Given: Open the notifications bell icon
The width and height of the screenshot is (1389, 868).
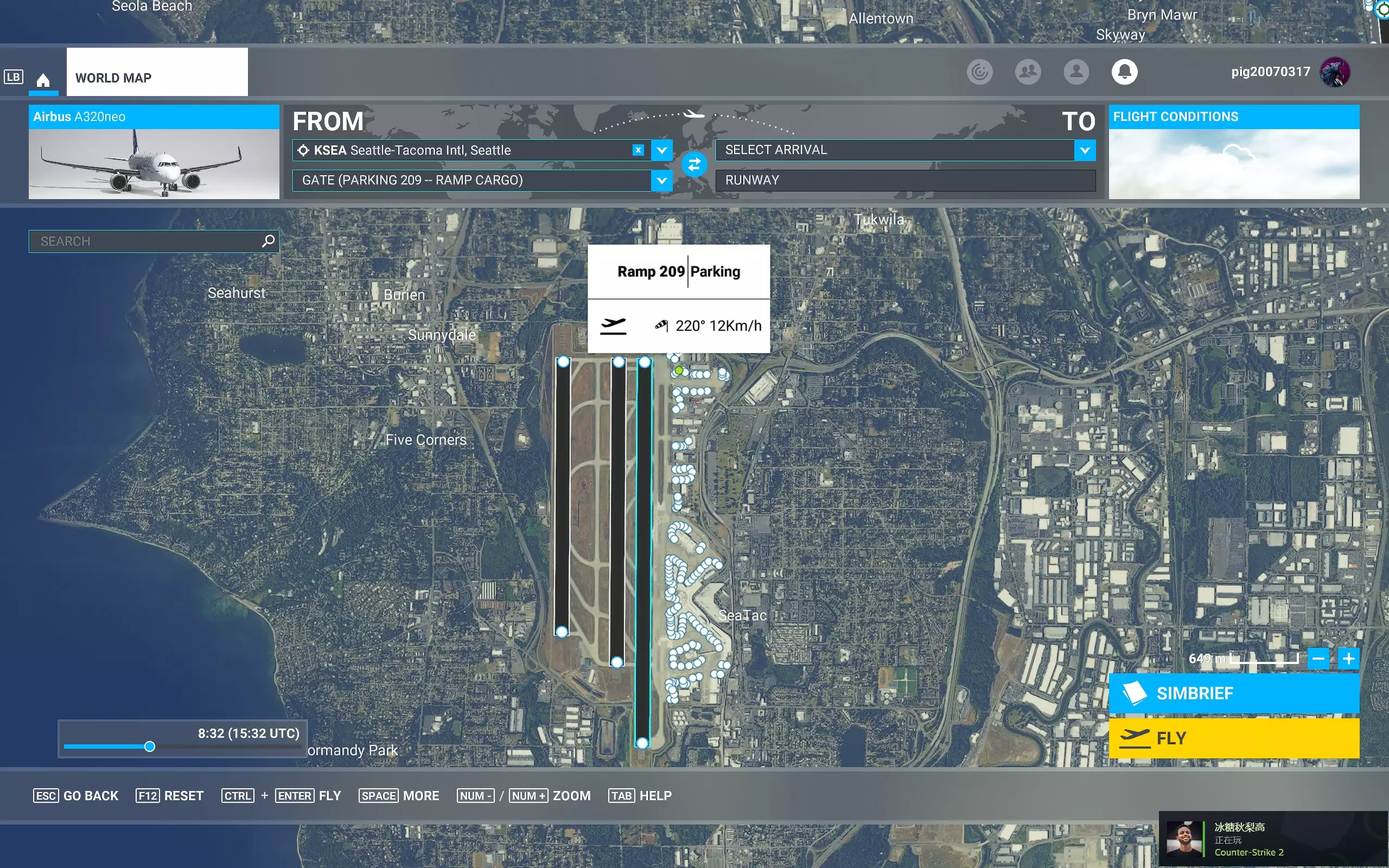Looking at the screenshot, I should click(x=1124, y=72).
